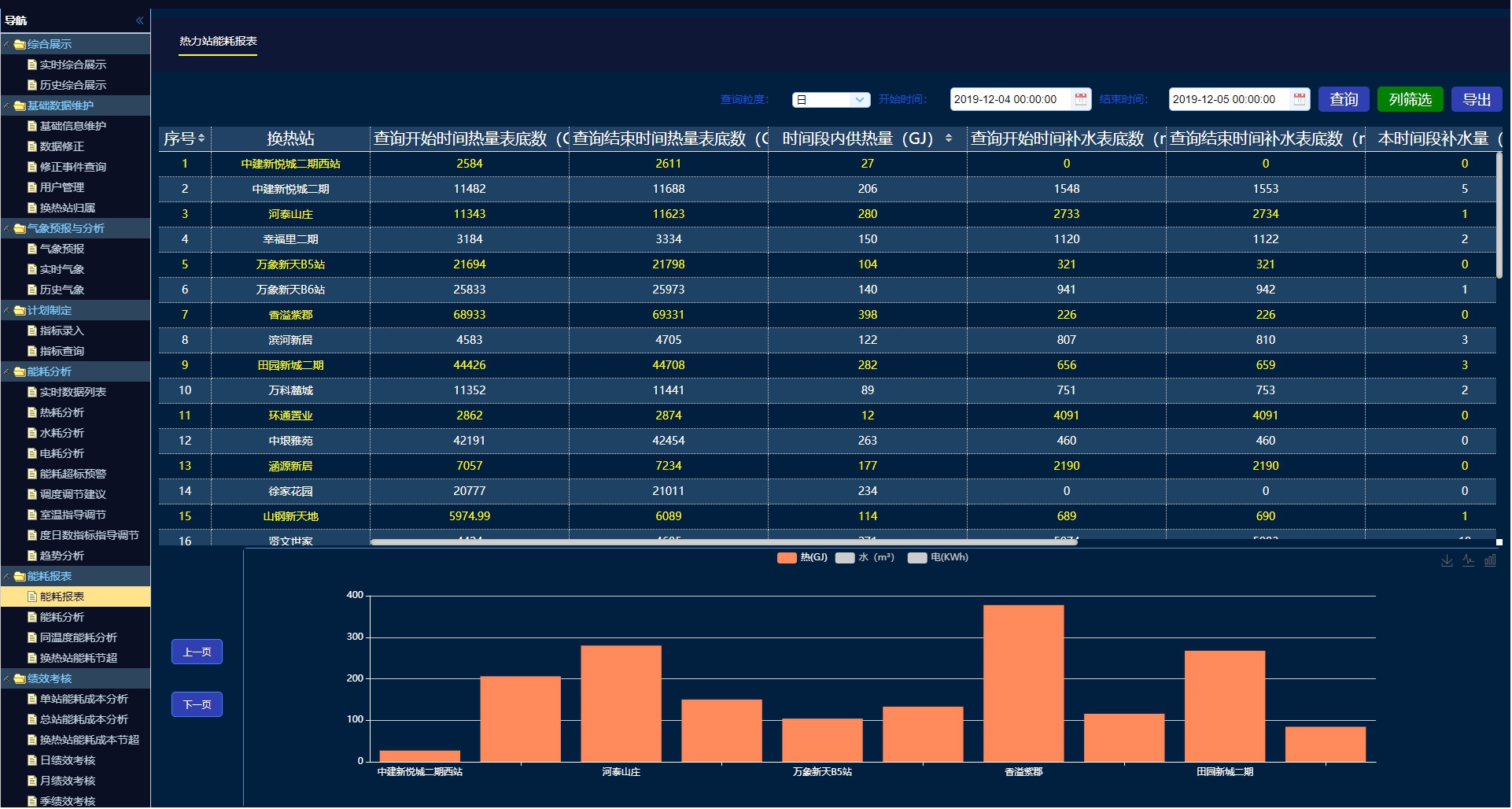Image resolution: width=1512 pixels, height=809 pixels.
Task: Open 热耗分析 in the navigation tree
Action: [62, 413]
